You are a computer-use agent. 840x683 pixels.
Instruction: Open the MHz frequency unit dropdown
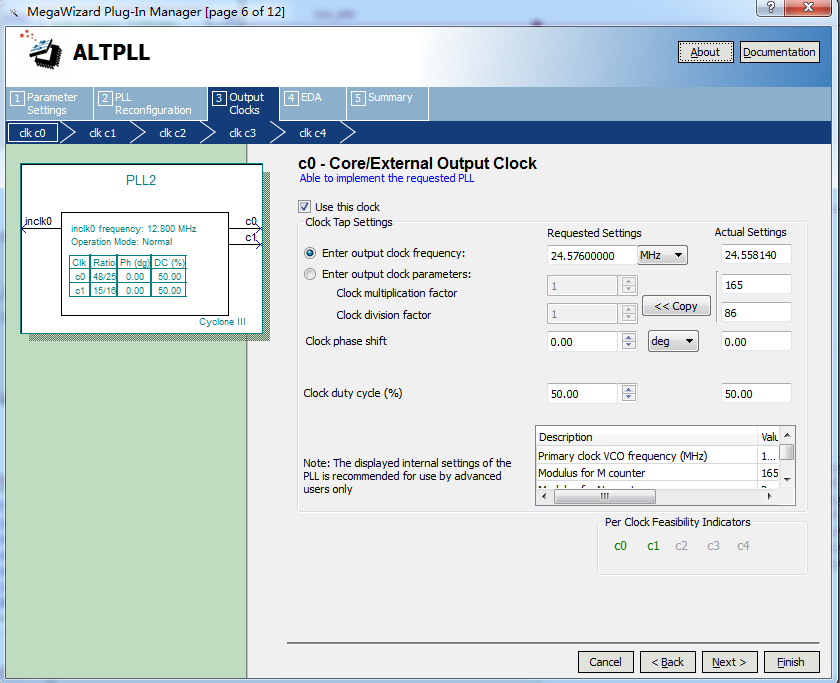pyautogui.click(x=662, y=256)
